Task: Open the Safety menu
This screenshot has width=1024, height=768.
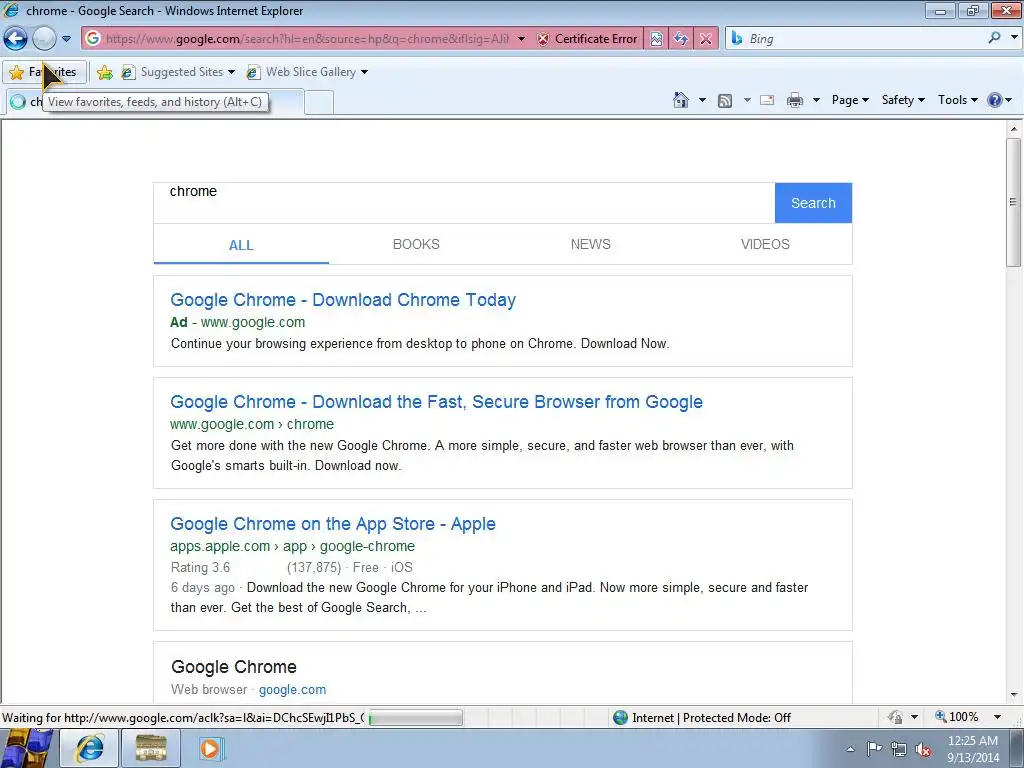Action: tap(903, 100)
